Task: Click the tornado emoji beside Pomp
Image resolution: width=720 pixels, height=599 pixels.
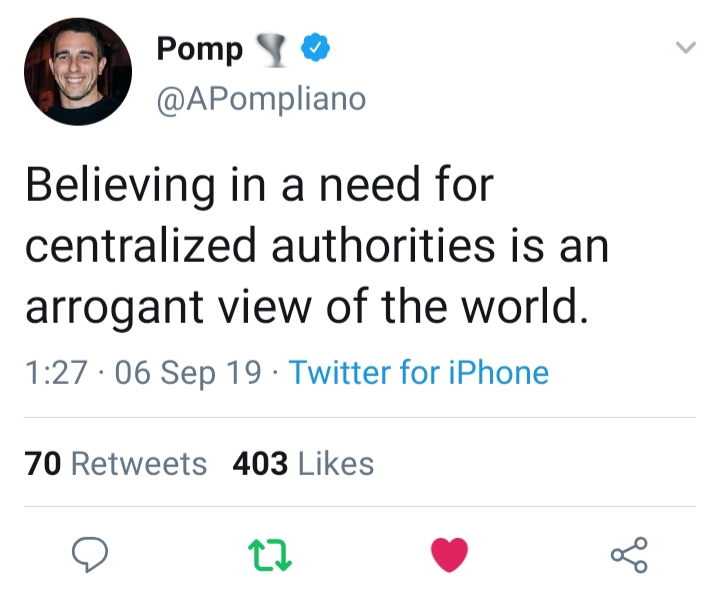Action: coord(270,48)
